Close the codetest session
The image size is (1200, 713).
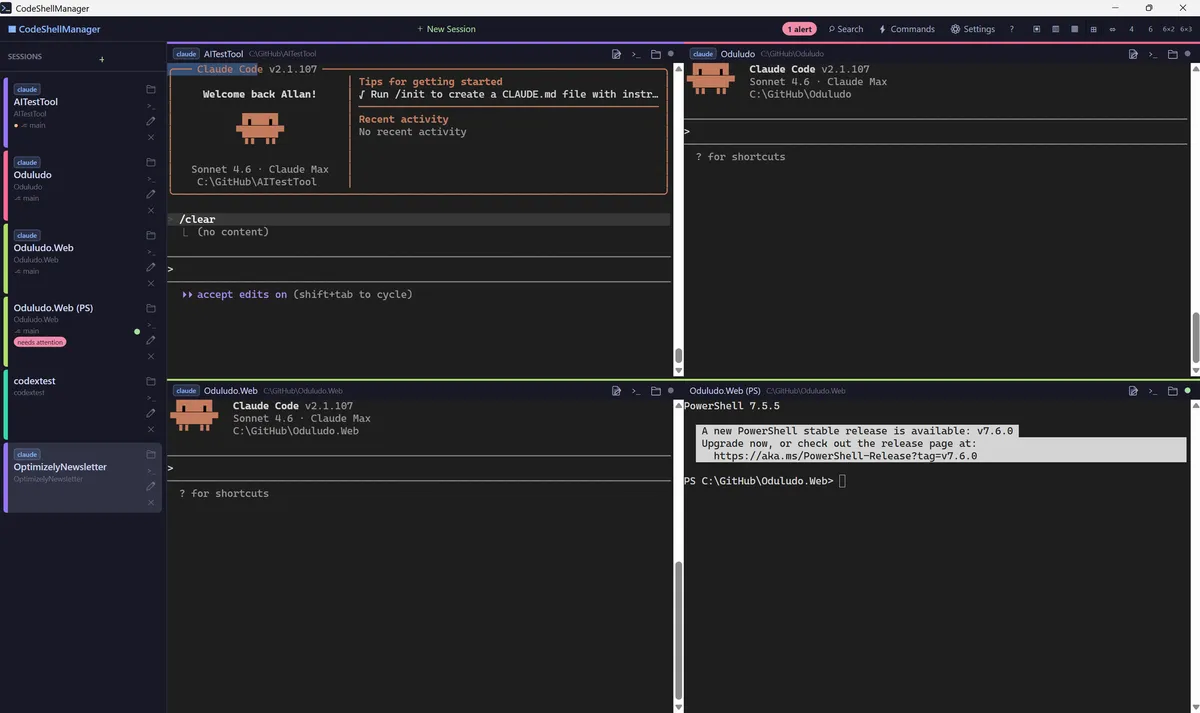pyautogui.click(x=151, y=429)
